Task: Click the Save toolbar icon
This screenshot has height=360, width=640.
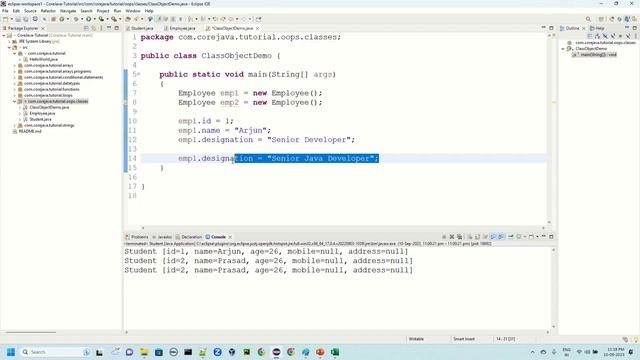Action: (x=18, y=19)
